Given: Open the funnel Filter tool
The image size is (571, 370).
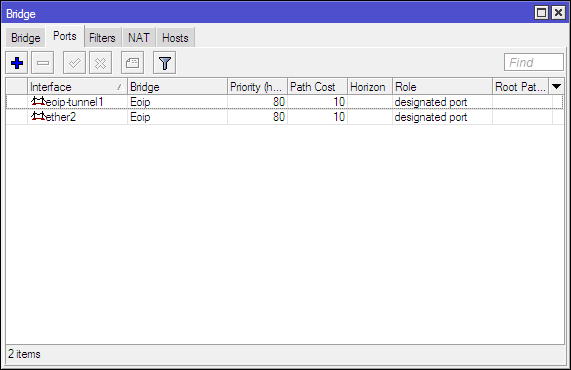Looking at the screenshot, I should [x=165, y=63].
